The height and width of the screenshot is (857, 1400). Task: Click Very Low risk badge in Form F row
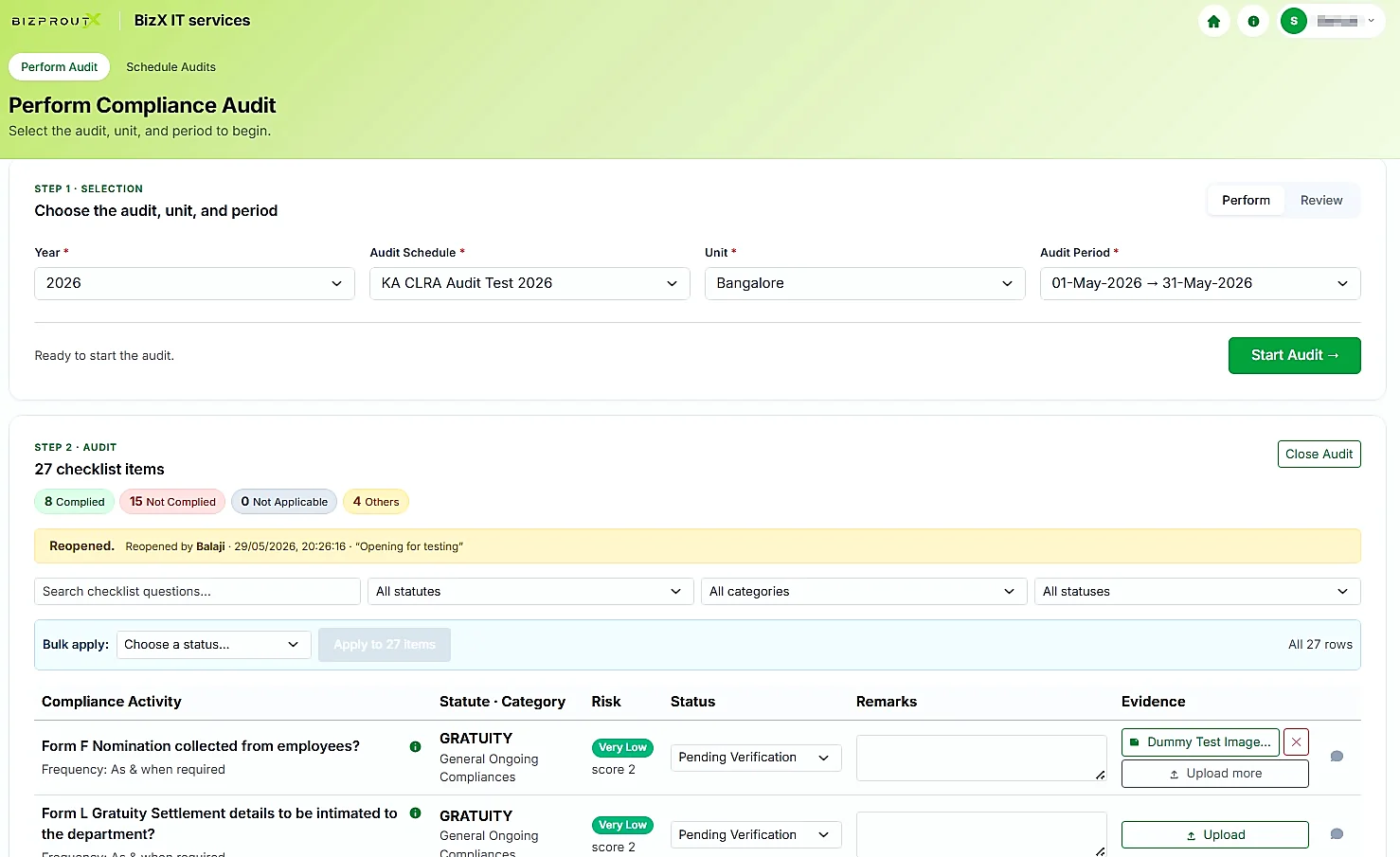click(x=622, y=747)
